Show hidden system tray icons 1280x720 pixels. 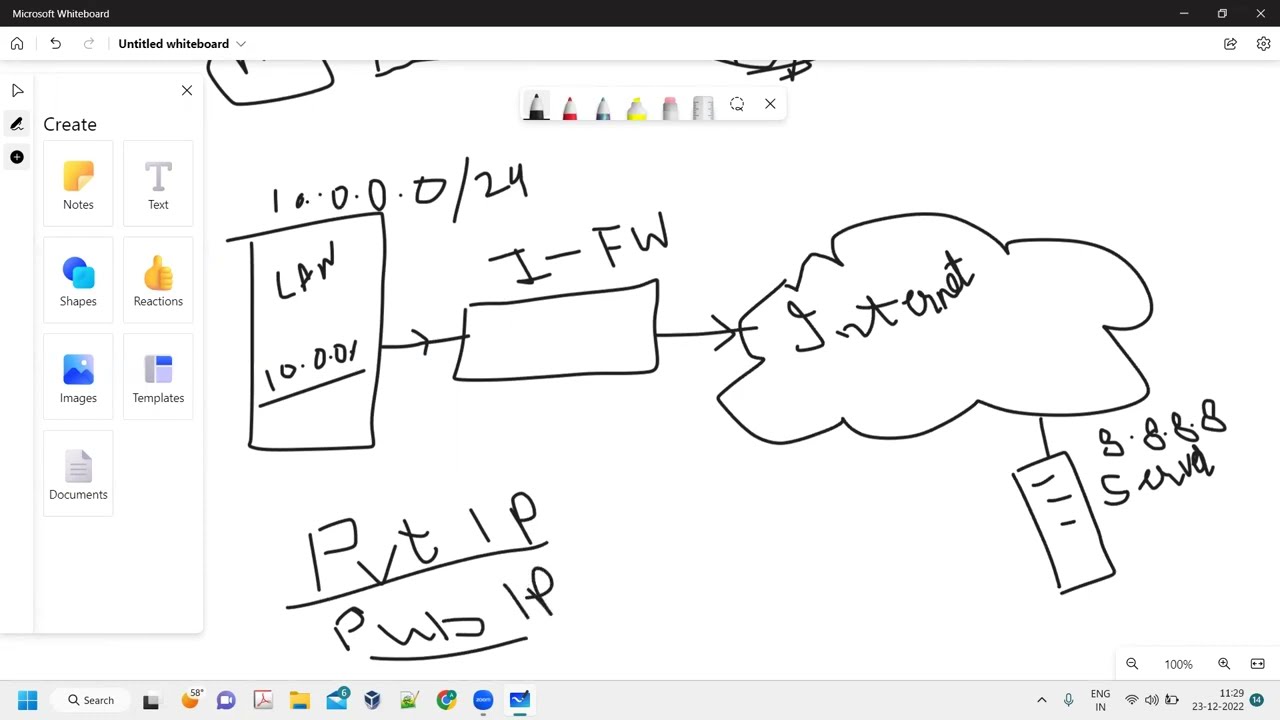point(1041,700)
